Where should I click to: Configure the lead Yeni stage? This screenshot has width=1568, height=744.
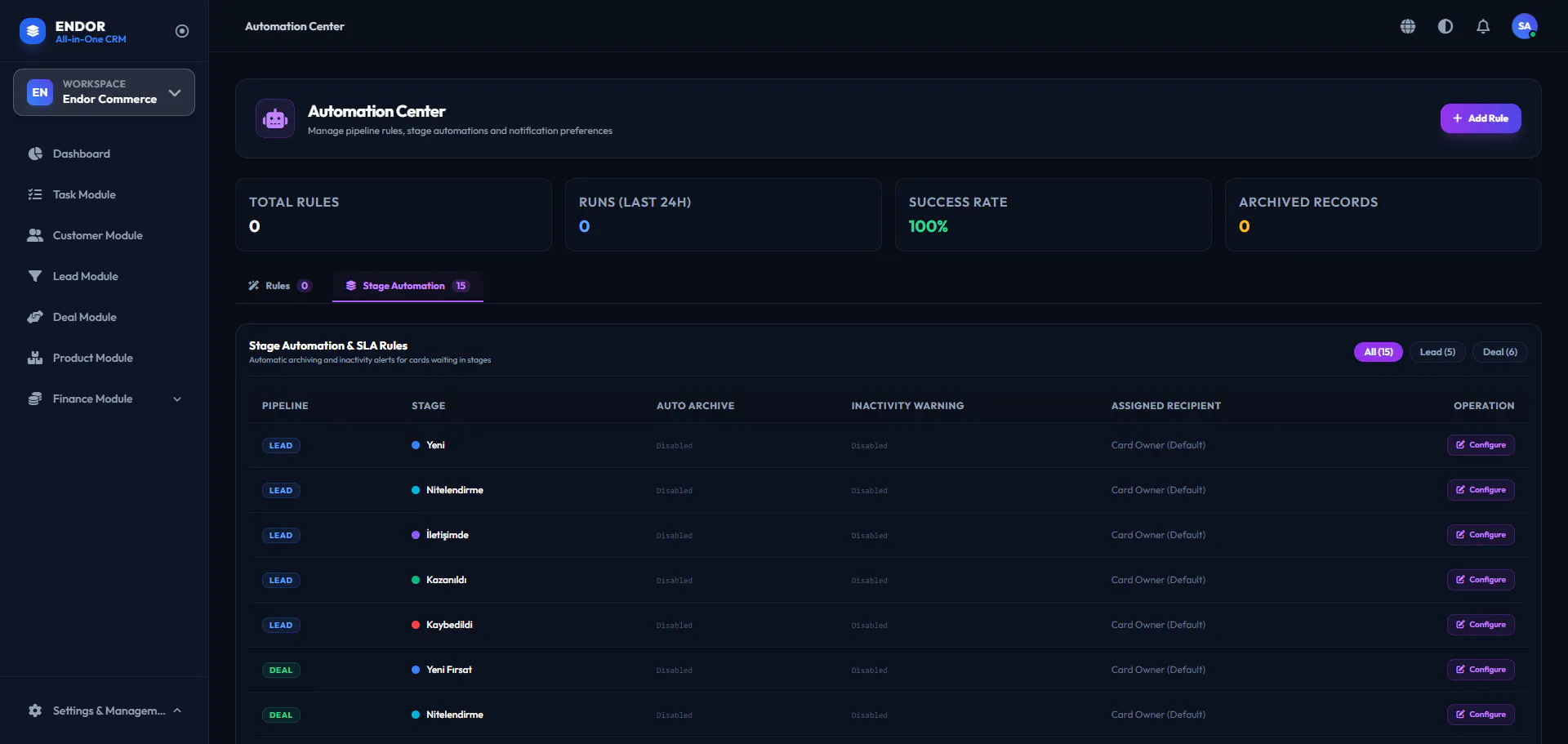(x=1481, y=445)
